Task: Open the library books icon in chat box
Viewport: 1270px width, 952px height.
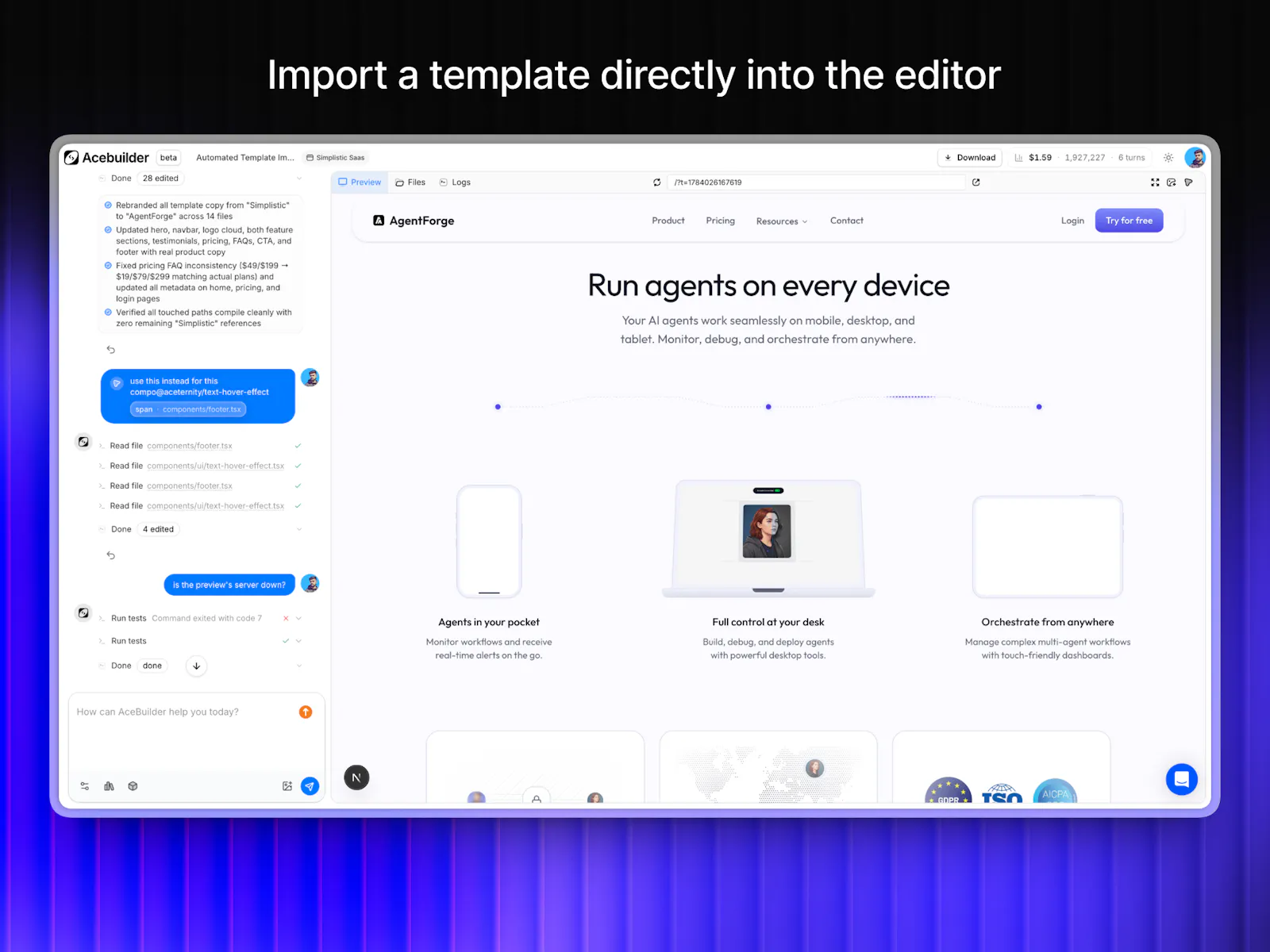Action: [109, 786]
